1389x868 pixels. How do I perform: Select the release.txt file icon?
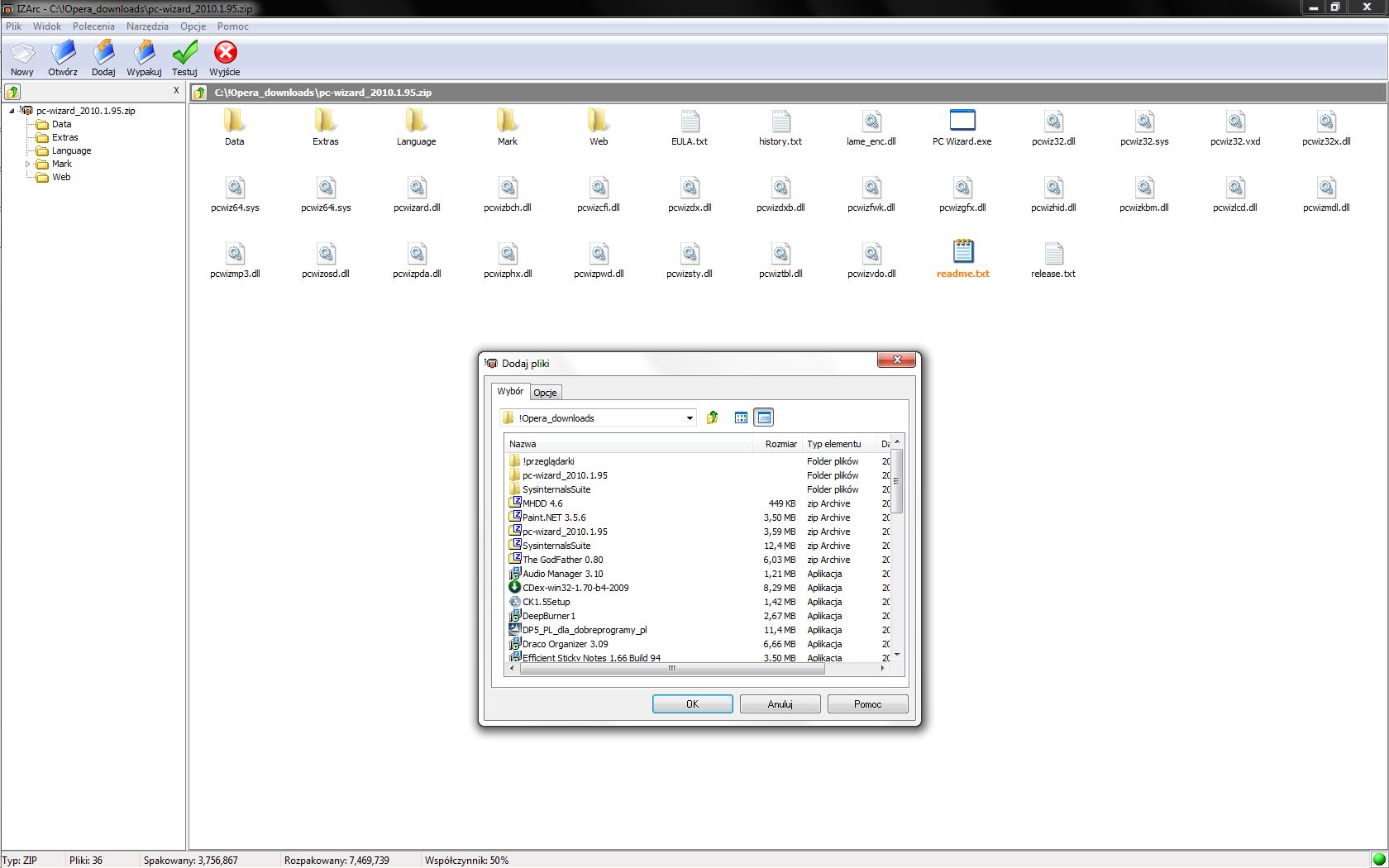1053,253
